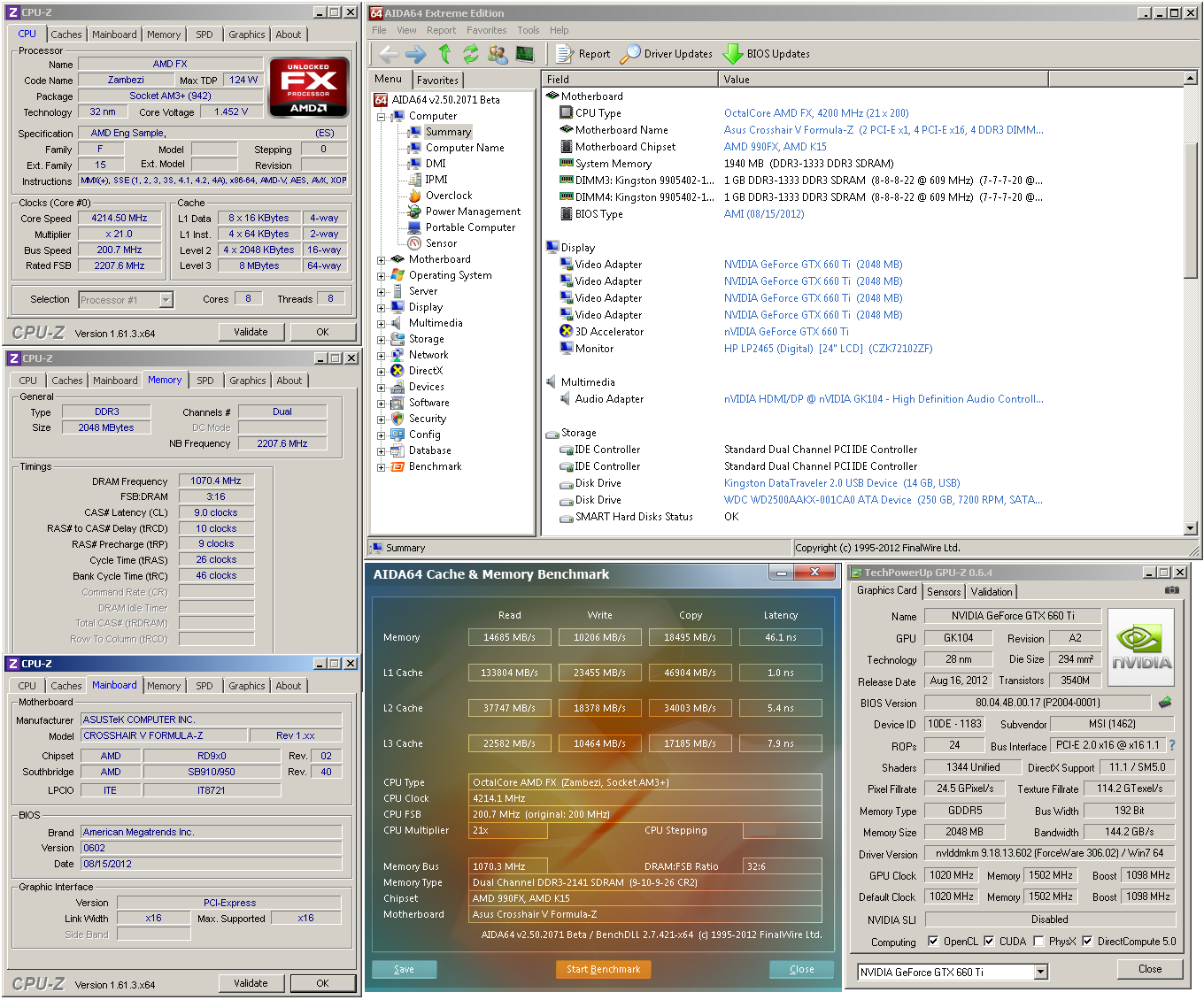This screenshot has width=1204, height=1000.
Task: Expand the Devices node in AIDA64 tree
Action: pyautogui.click(x=382, y=388)
